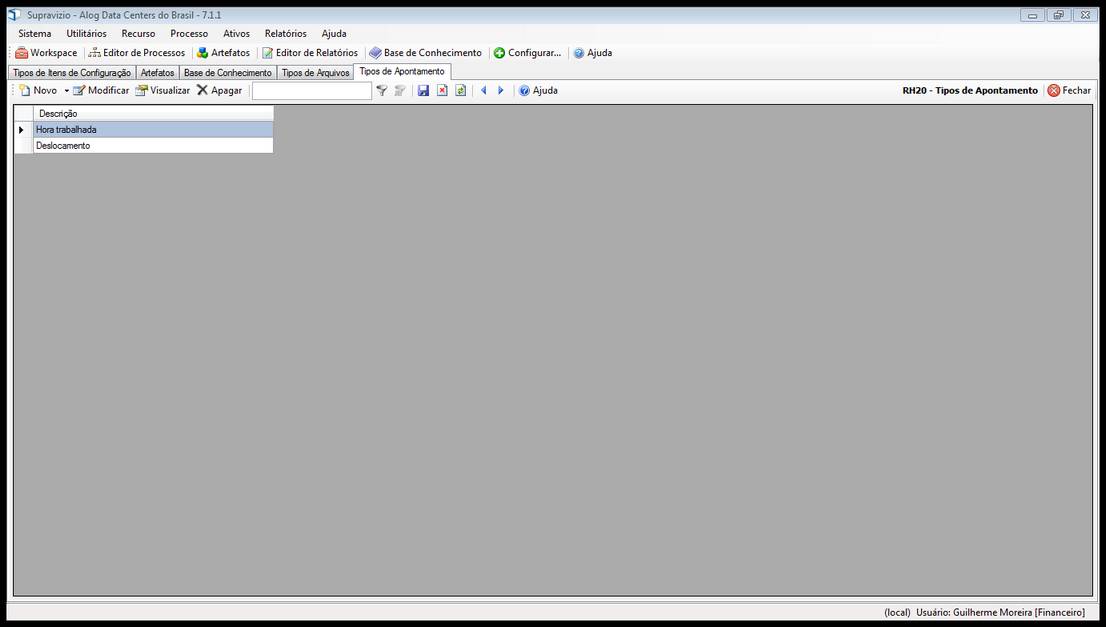
Task: Select the Hora trabalhada row
Action: 153,130
